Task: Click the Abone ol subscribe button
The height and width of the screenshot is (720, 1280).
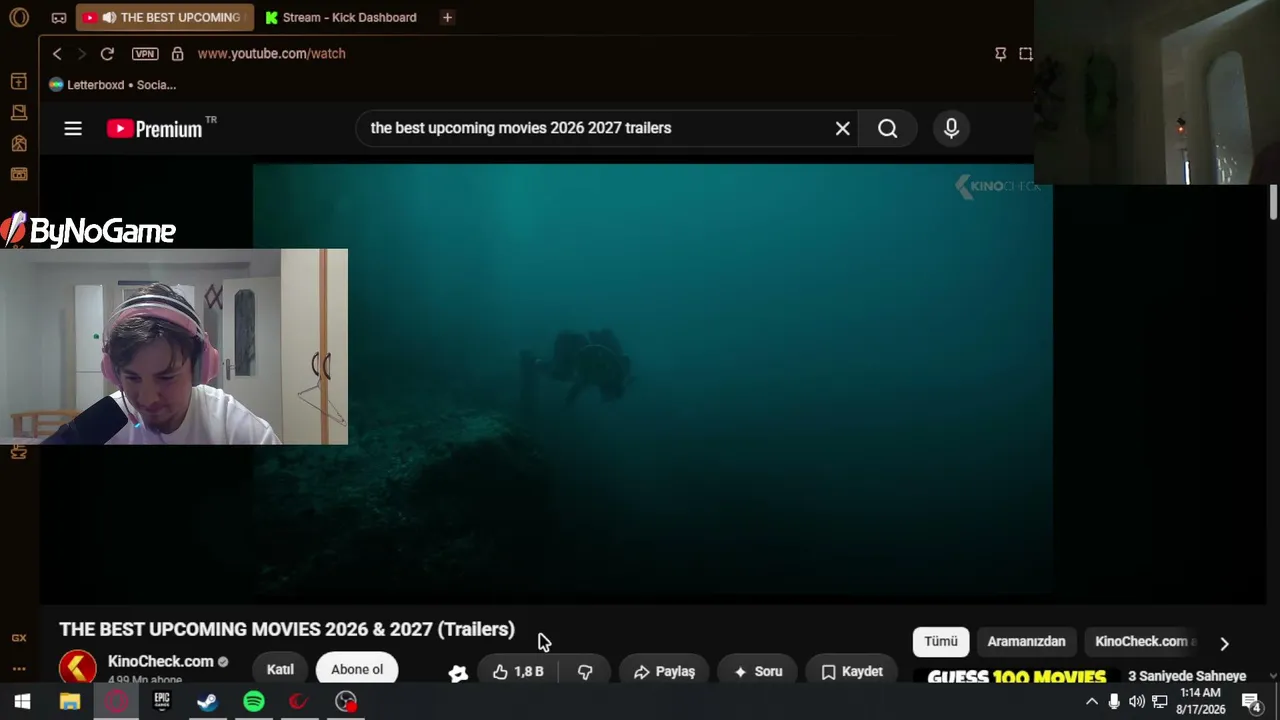Action: (357, 669)
